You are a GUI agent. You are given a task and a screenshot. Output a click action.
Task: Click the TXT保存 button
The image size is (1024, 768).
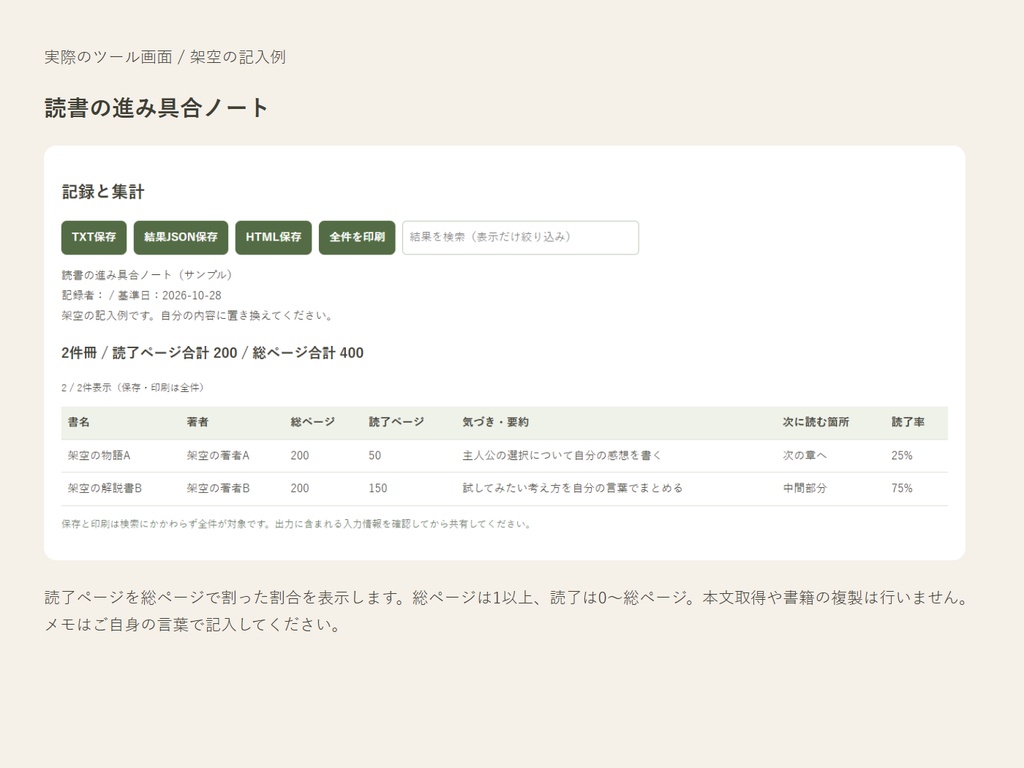[94, 237]
